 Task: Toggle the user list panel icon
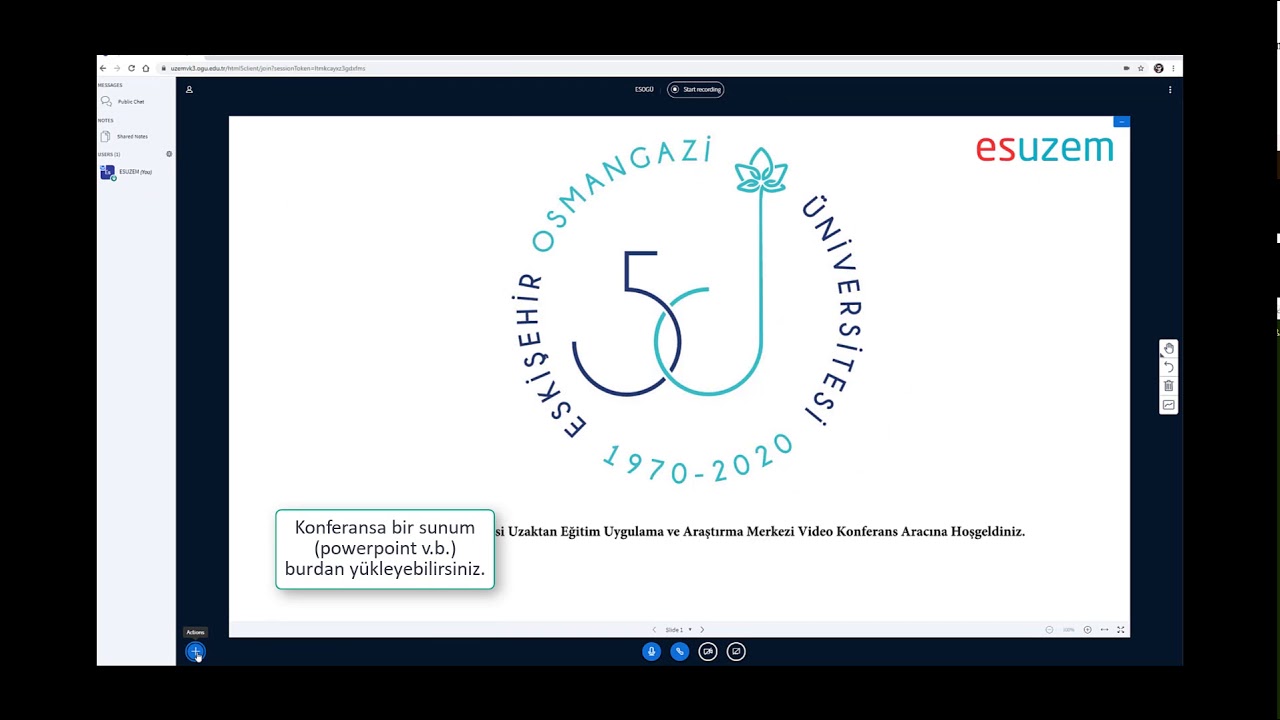(189, 89)
